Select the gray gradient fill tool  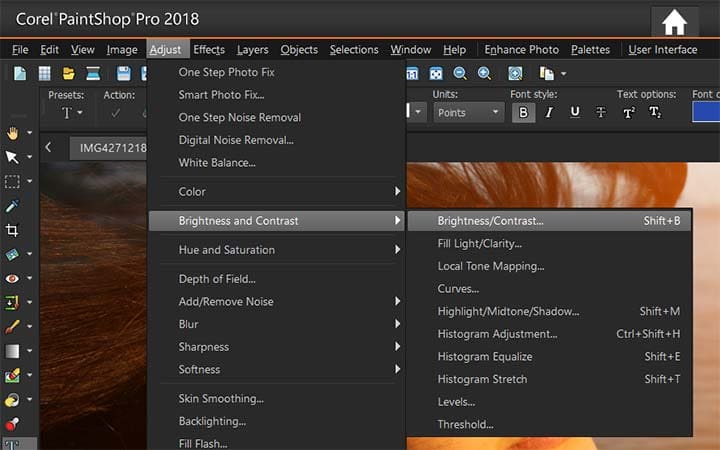pyautogui.click(x=12, y=351)
